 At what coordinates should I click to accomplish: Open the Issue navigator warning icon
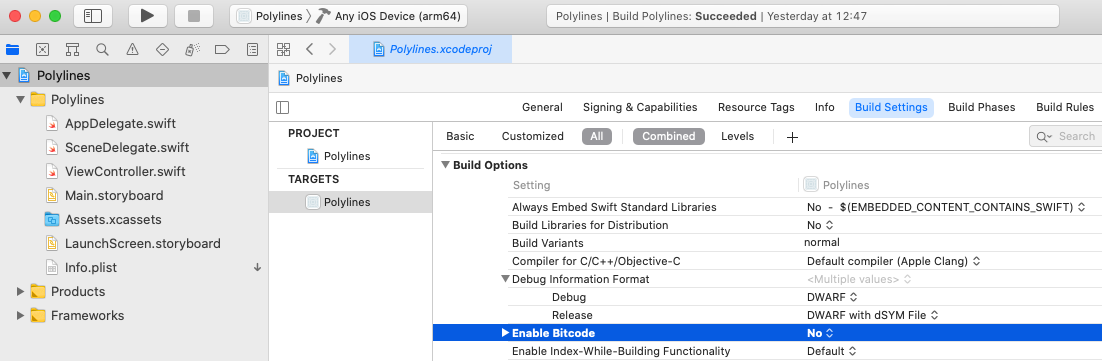point(132,49)
